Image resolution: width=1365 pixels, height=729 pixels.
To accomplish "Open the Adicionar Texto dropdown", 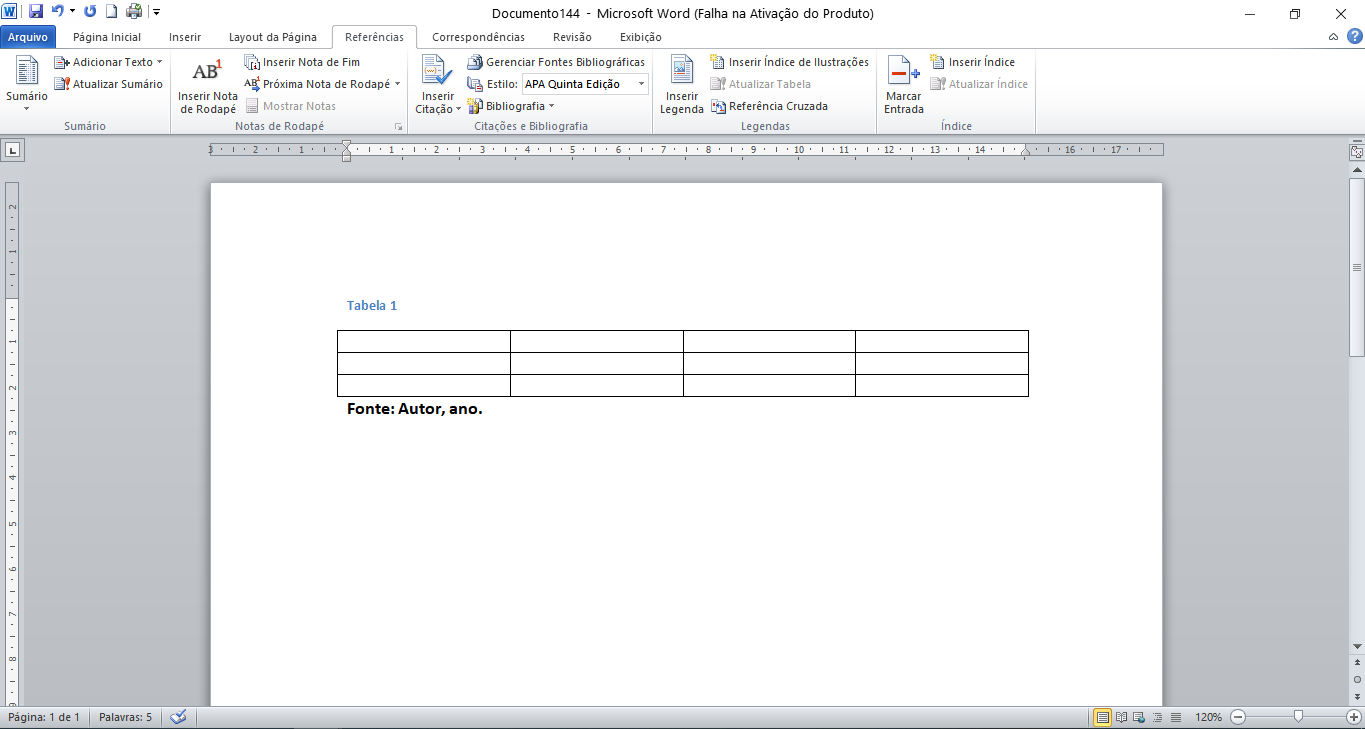I will point(108,62).
